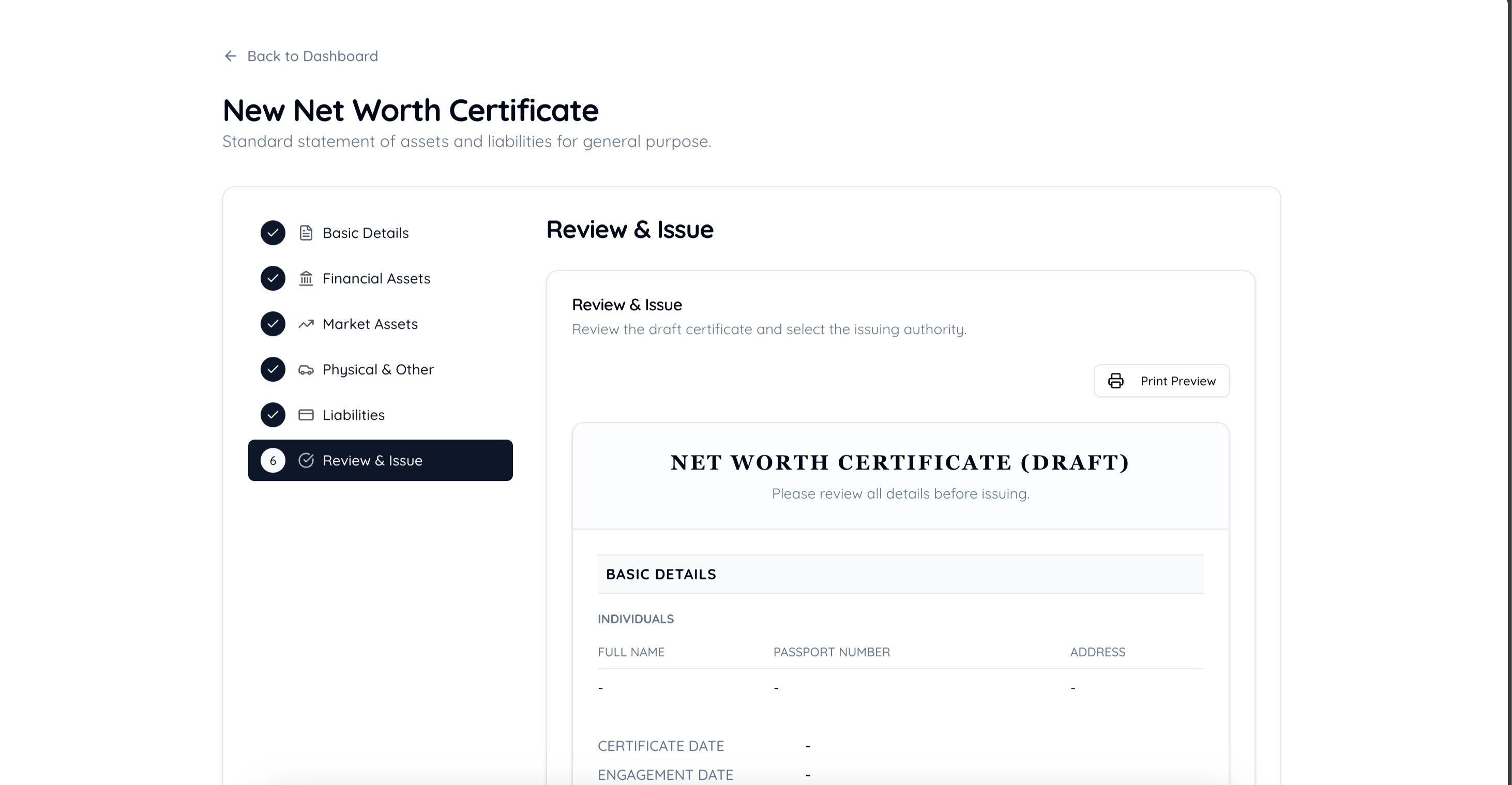Click the completed checkmark circle on Basic Details
The image size is (1512, 785).
tap(273, 233)
